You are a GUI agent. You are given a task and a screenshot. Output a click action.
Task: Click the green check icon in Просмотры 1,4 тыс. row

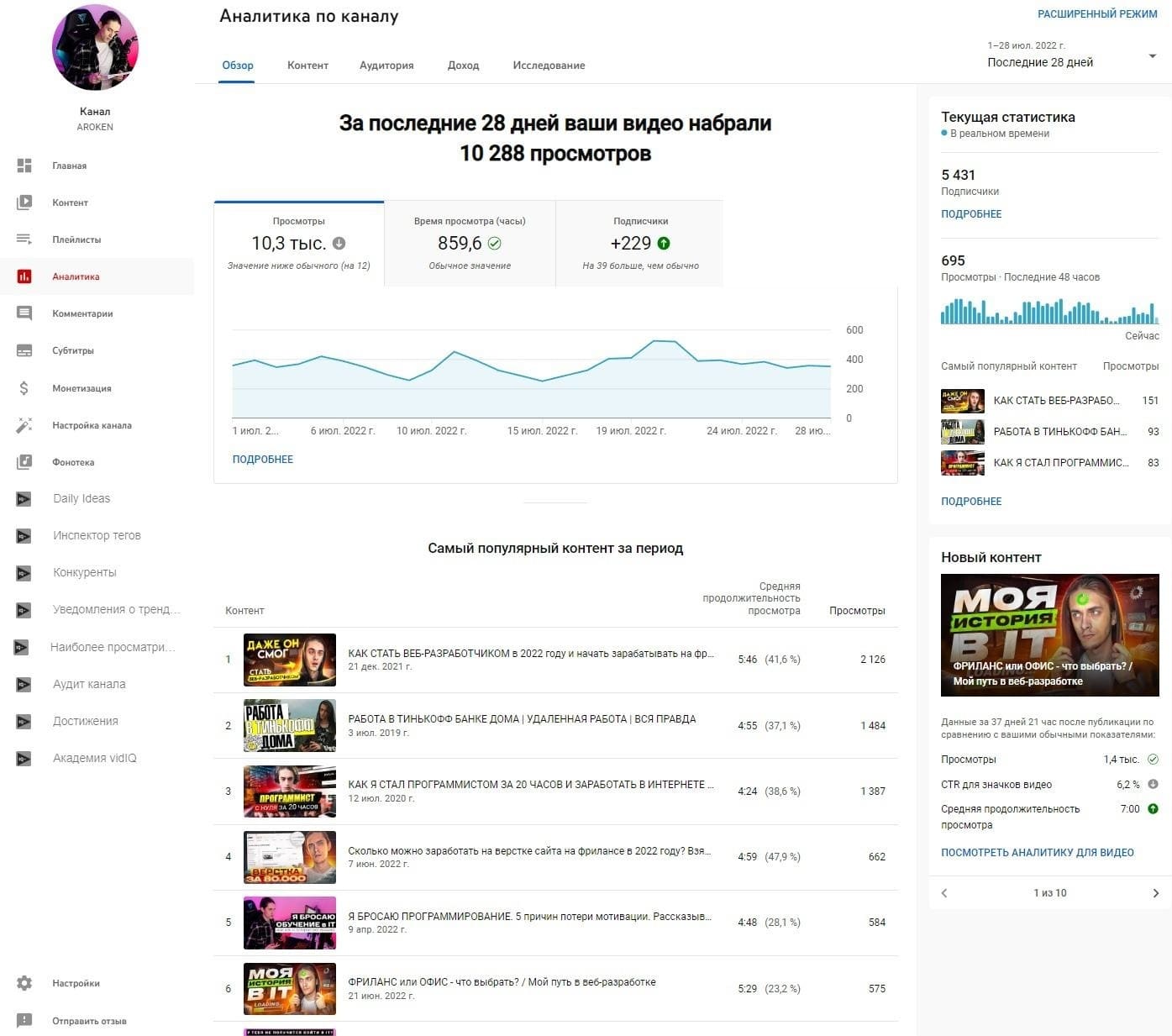click(x=1153, y=760)
